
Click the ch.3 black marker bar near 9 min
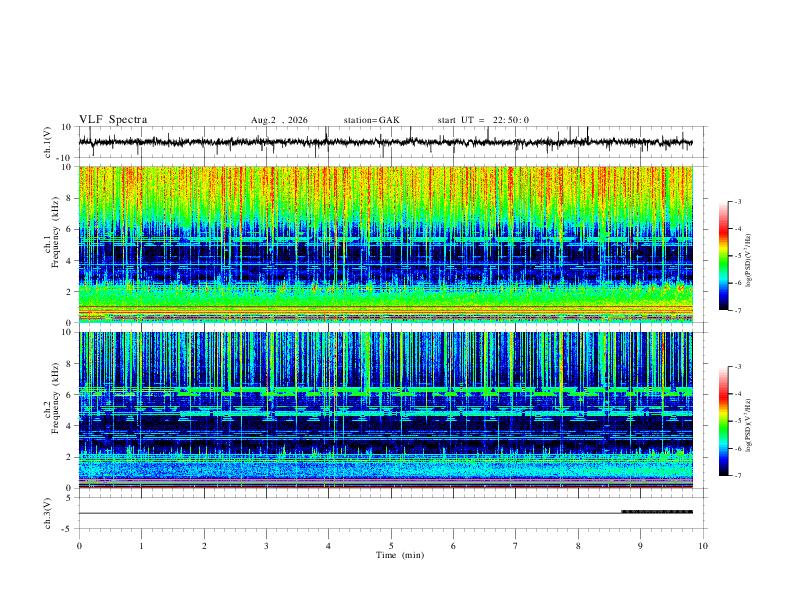(657, 512)
